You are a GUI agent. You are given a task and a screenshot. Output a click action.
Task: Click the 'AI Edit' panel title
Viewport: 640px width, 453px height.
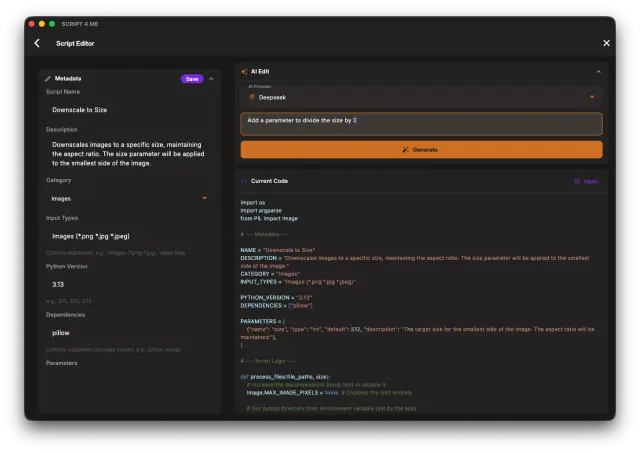(260, 71)
